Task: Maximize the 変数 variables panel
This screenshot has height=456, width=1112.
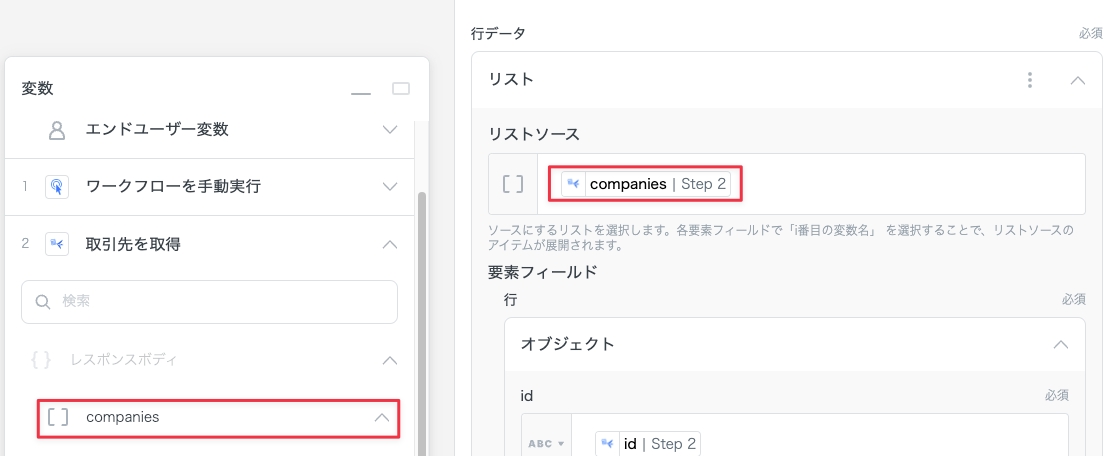Action: (401, 89)
